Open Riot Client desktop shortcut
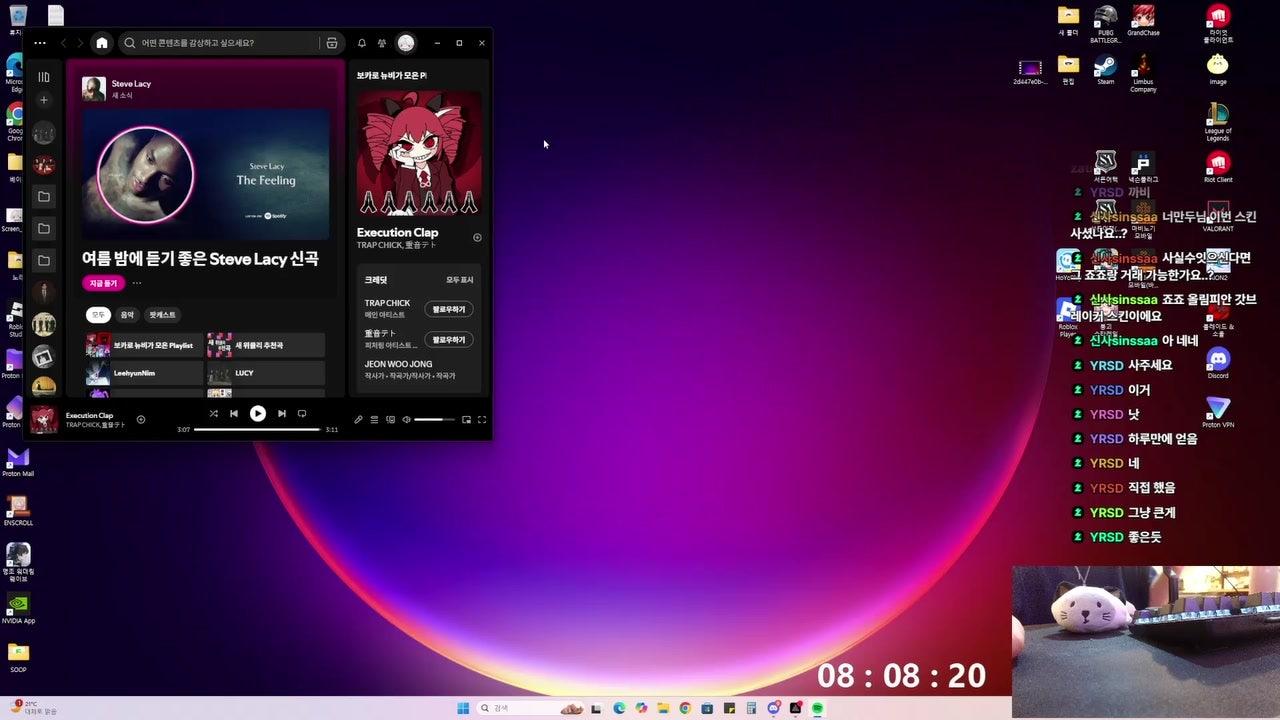This screenshot has height=720, width=1280. click(1218, 167)
